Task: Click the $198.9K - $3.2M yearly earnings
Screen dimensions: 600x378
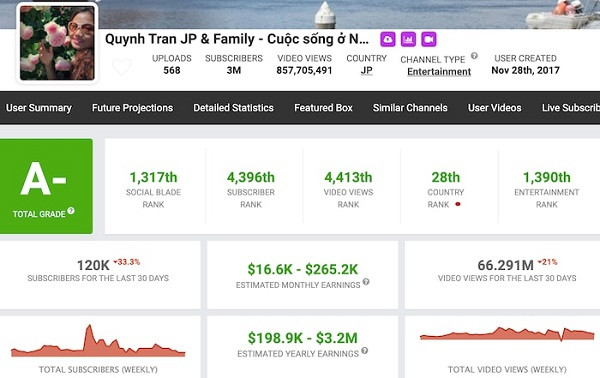Action: [x=302, y=338]
